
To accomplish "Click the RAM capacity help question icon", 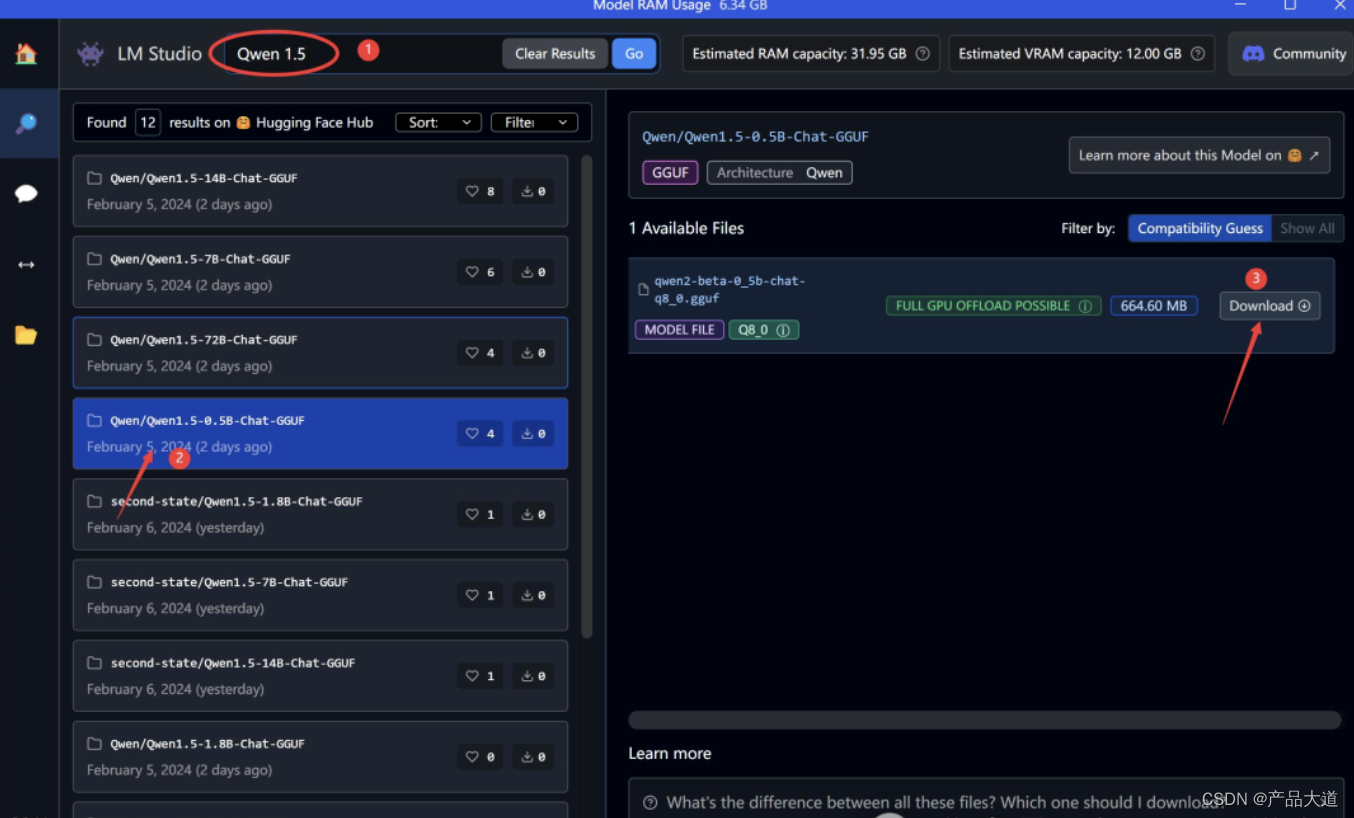I will (x=922, y=54).
